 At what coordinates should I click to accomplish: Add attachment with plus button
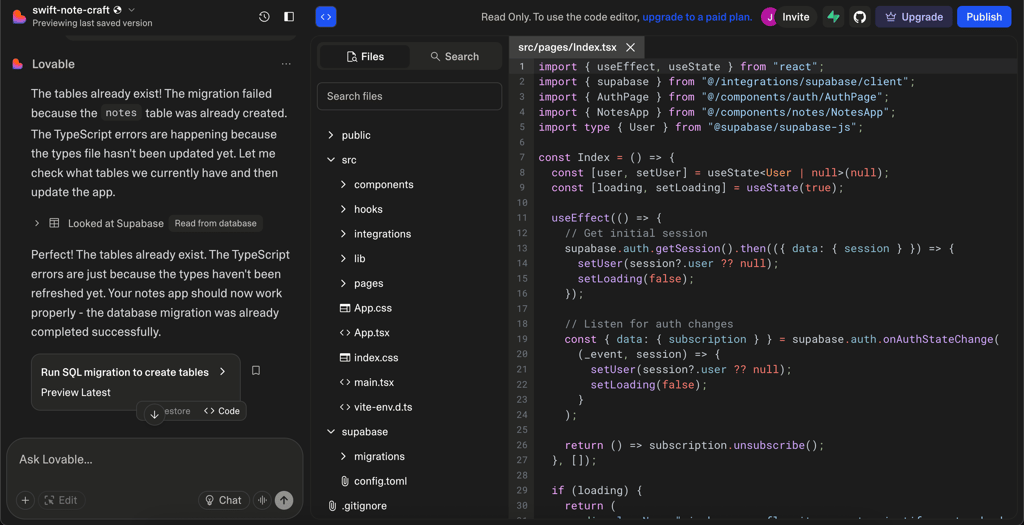(25, 500)
